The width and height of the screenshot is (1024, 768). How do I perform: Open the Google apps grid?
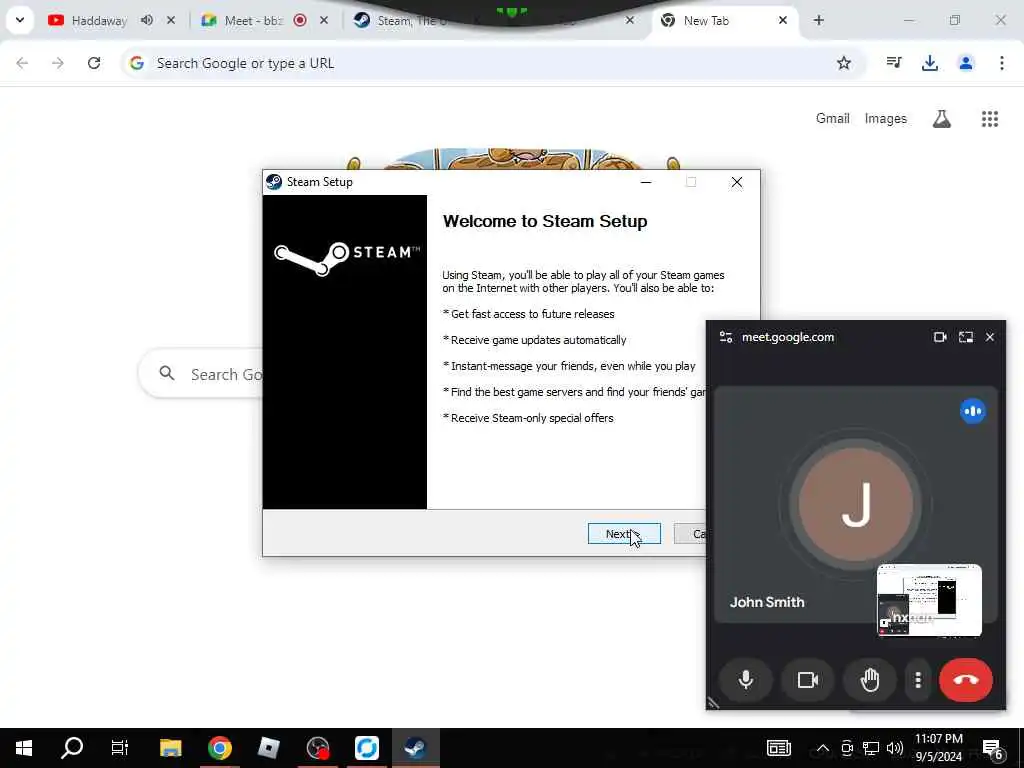[x=990, y=118]
